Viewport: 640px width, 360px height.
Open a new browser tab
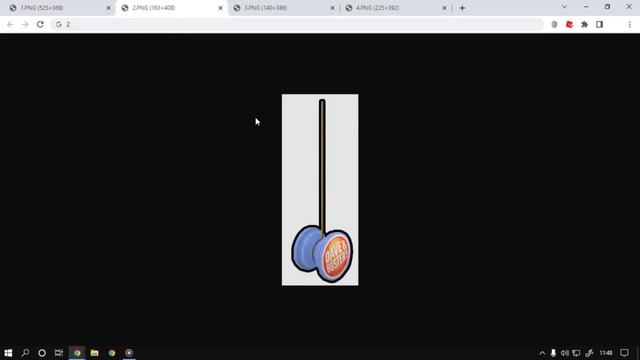coord(462,8)
